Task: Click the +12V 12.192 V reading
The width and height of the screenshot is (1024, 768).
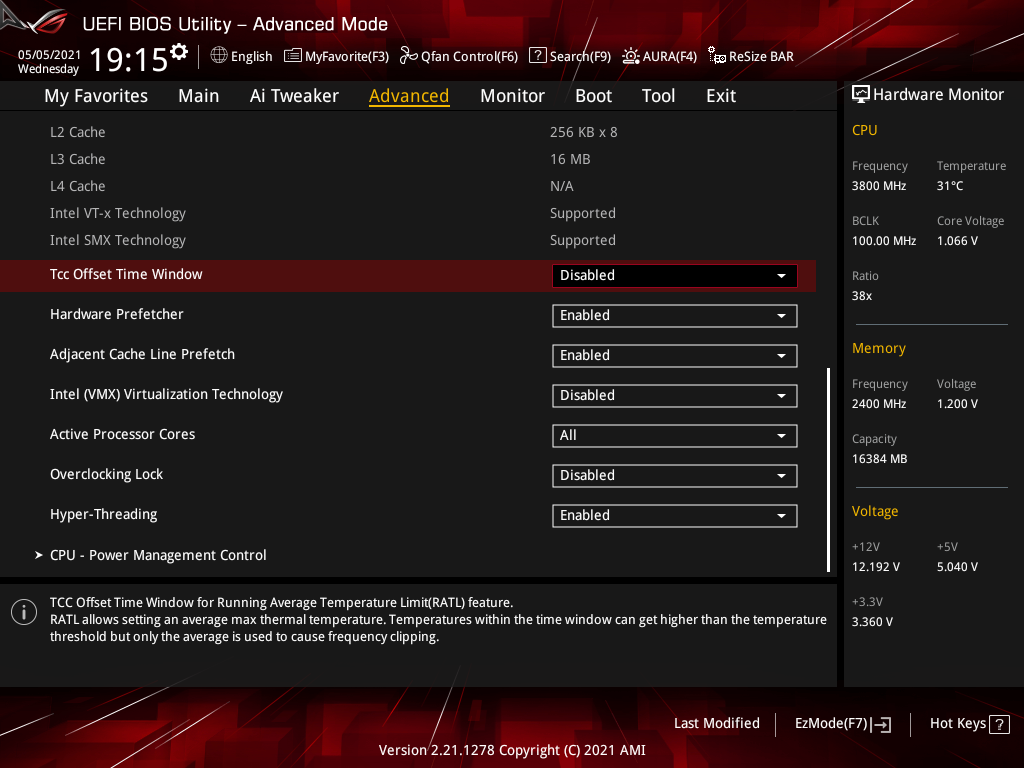Action: click(x=875, y=567)
